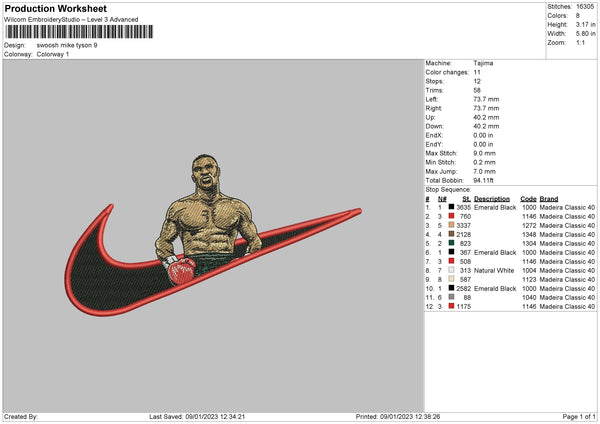Click the Natural White swatch in row 8
The image size is (600, 424).
[x=452, y=270]
